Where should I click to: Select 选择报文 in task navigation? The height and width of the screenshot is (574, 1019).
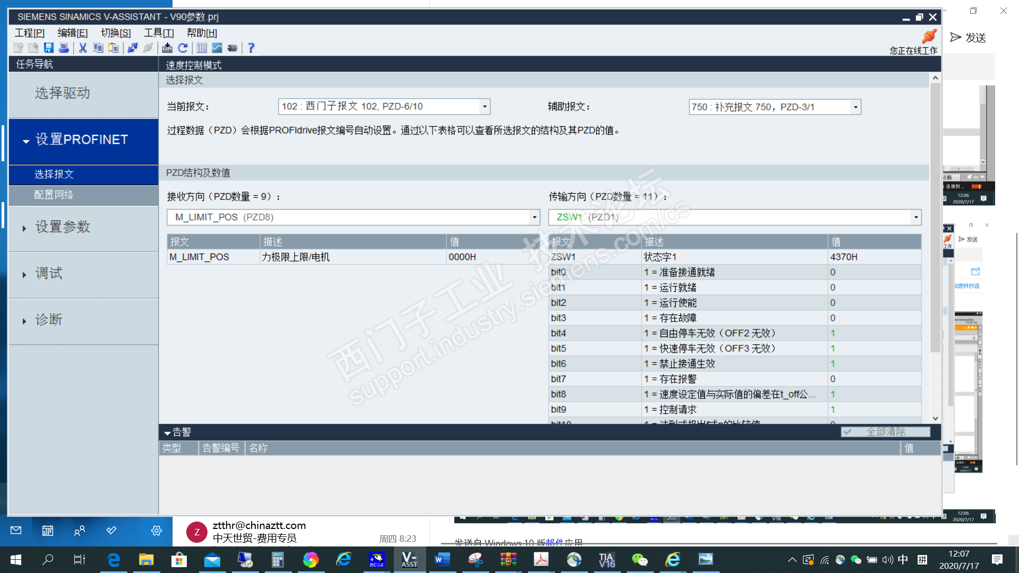(84, 174)
